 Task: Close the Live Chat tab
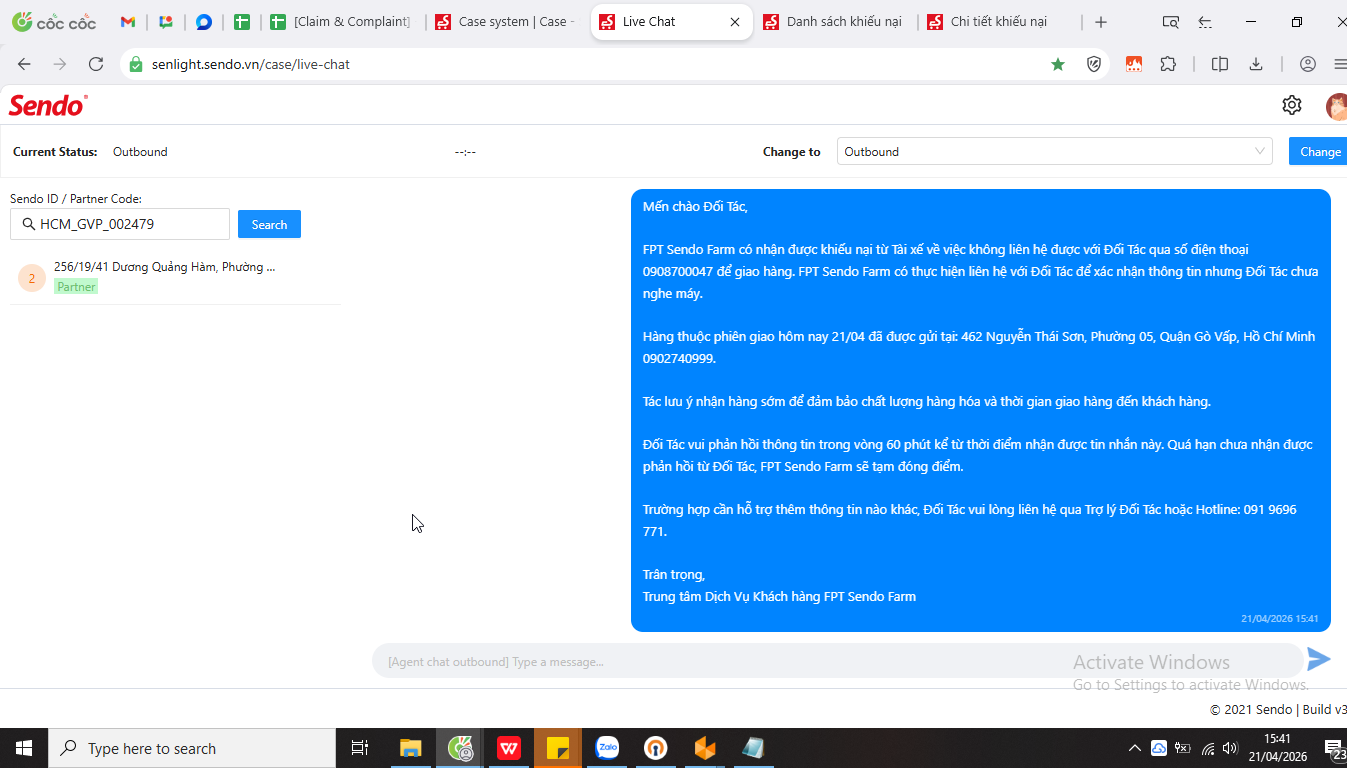pyautogui.click(x=735, y=22)
